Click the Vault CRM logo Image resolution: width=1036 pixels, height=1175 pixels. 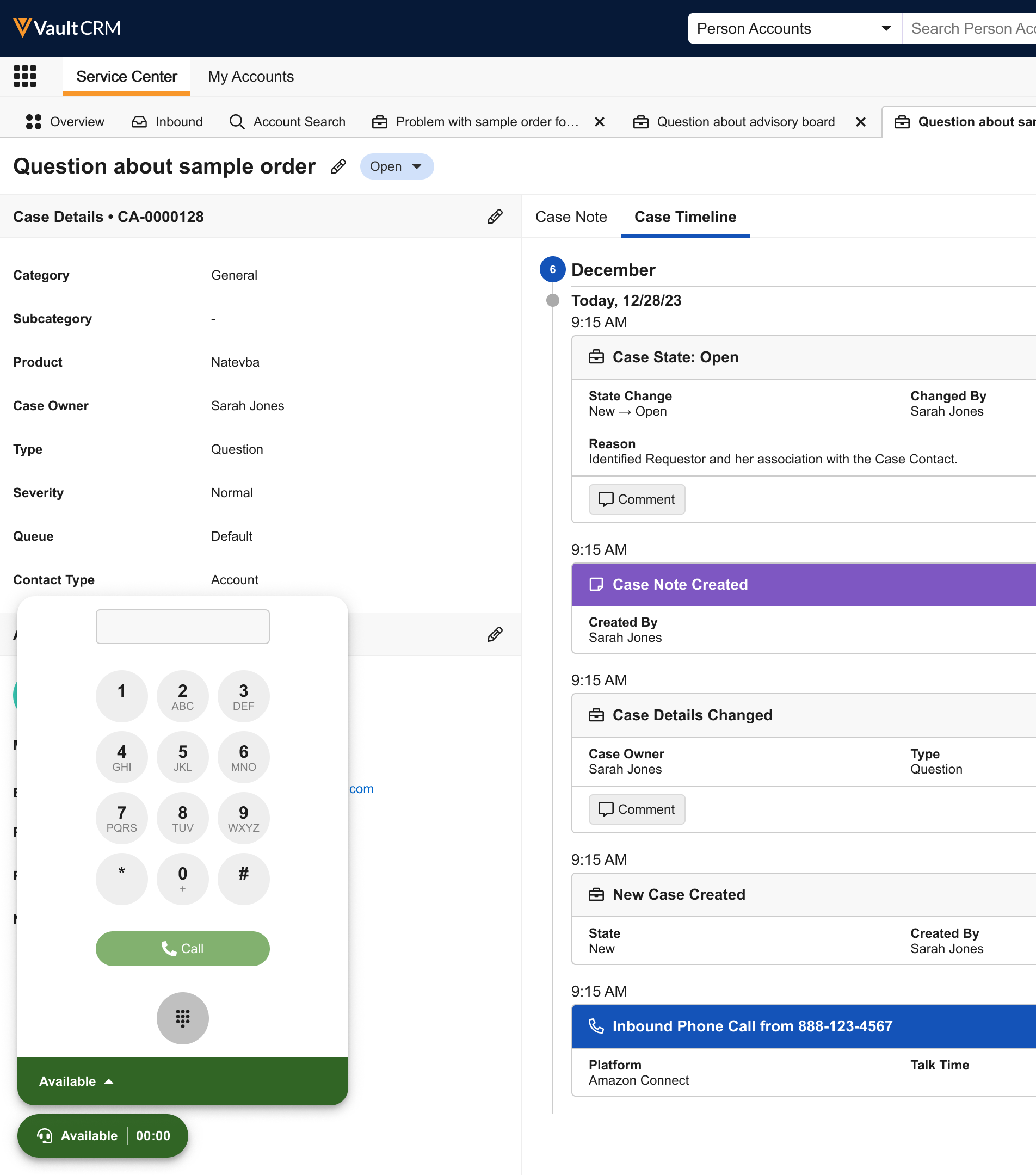tap(67, 28)
